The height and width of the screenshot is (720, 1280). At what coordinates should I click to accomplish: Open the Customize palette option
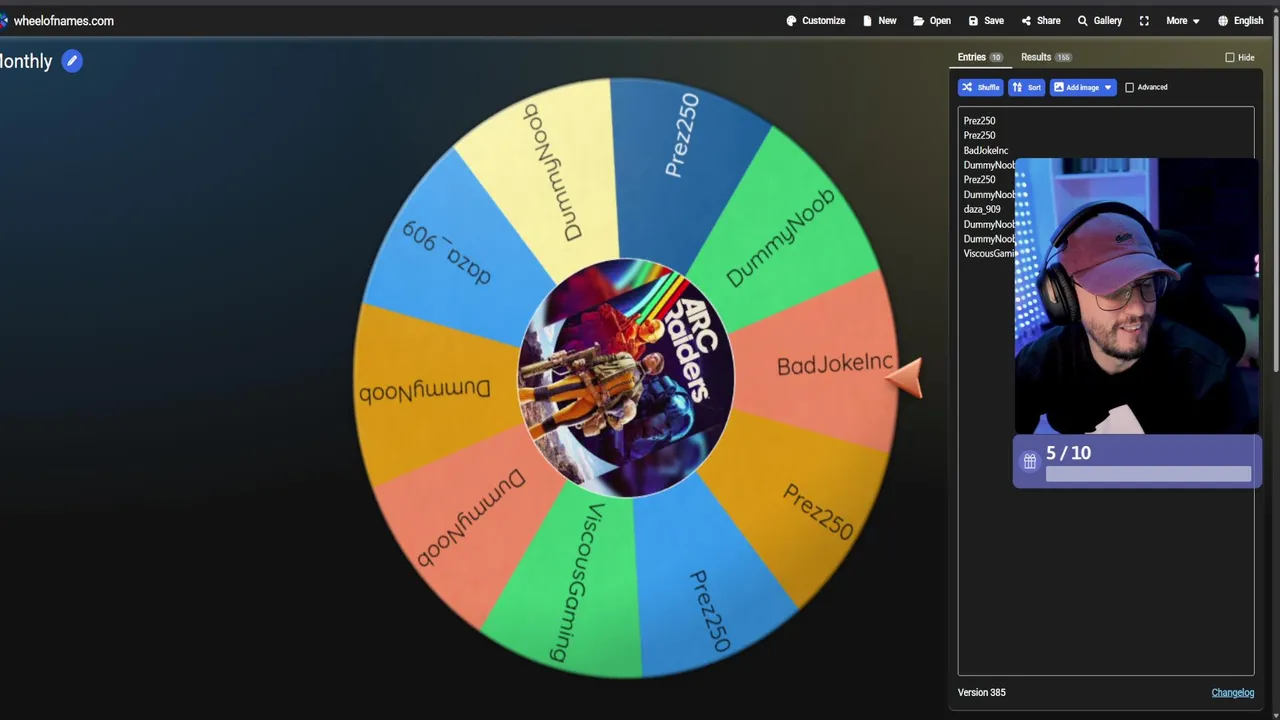tap(815, 20)
